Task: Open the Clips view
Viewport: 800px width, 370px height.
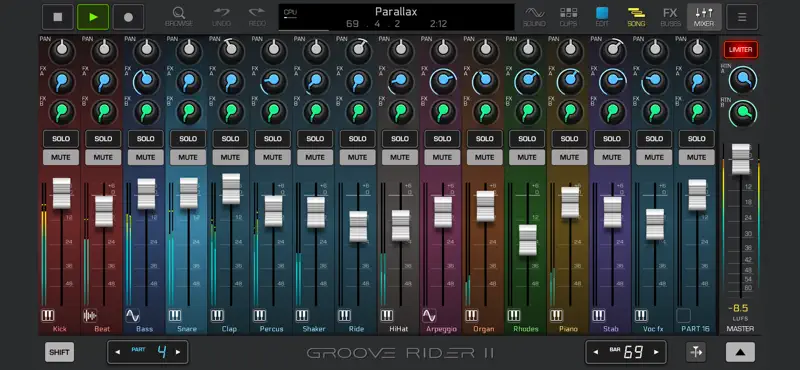Action: point(568,17)
